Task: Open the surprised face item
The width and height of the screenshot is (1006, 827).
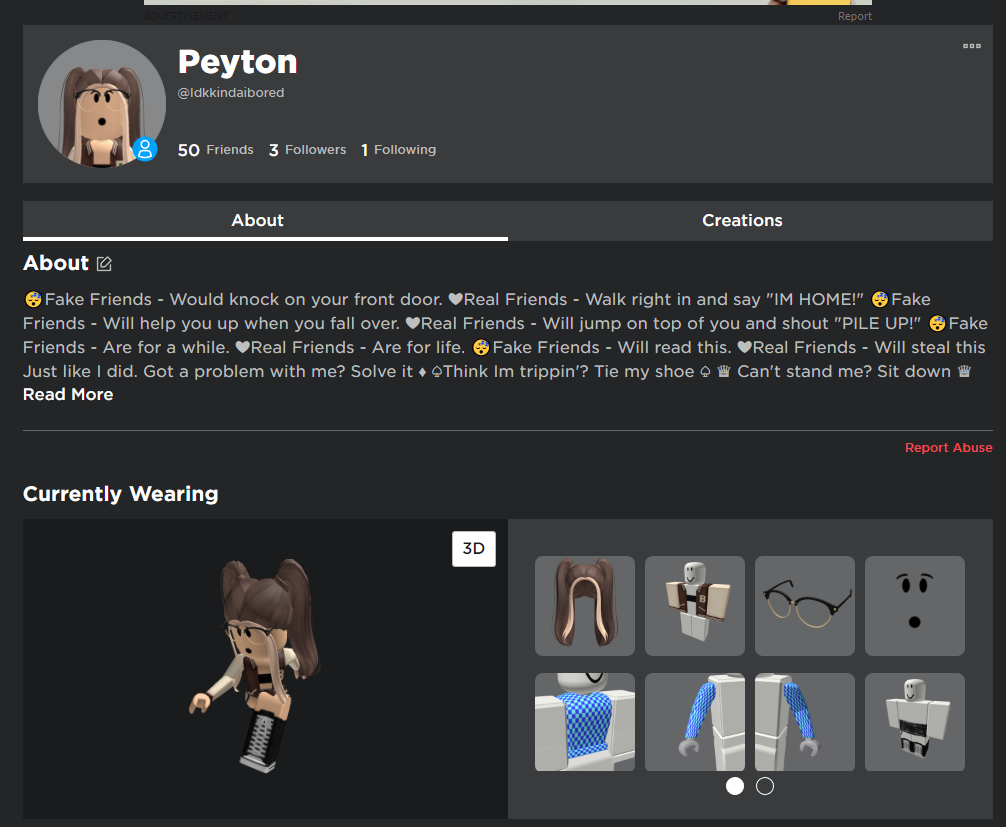Action: pyautogui.click(x=915, y=606)
